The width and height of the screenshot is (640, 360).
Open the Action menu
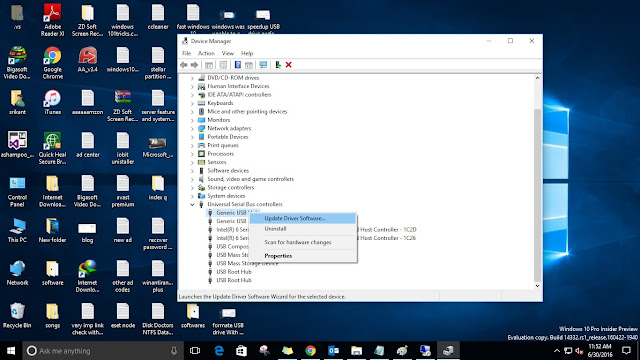pos(206,53)
